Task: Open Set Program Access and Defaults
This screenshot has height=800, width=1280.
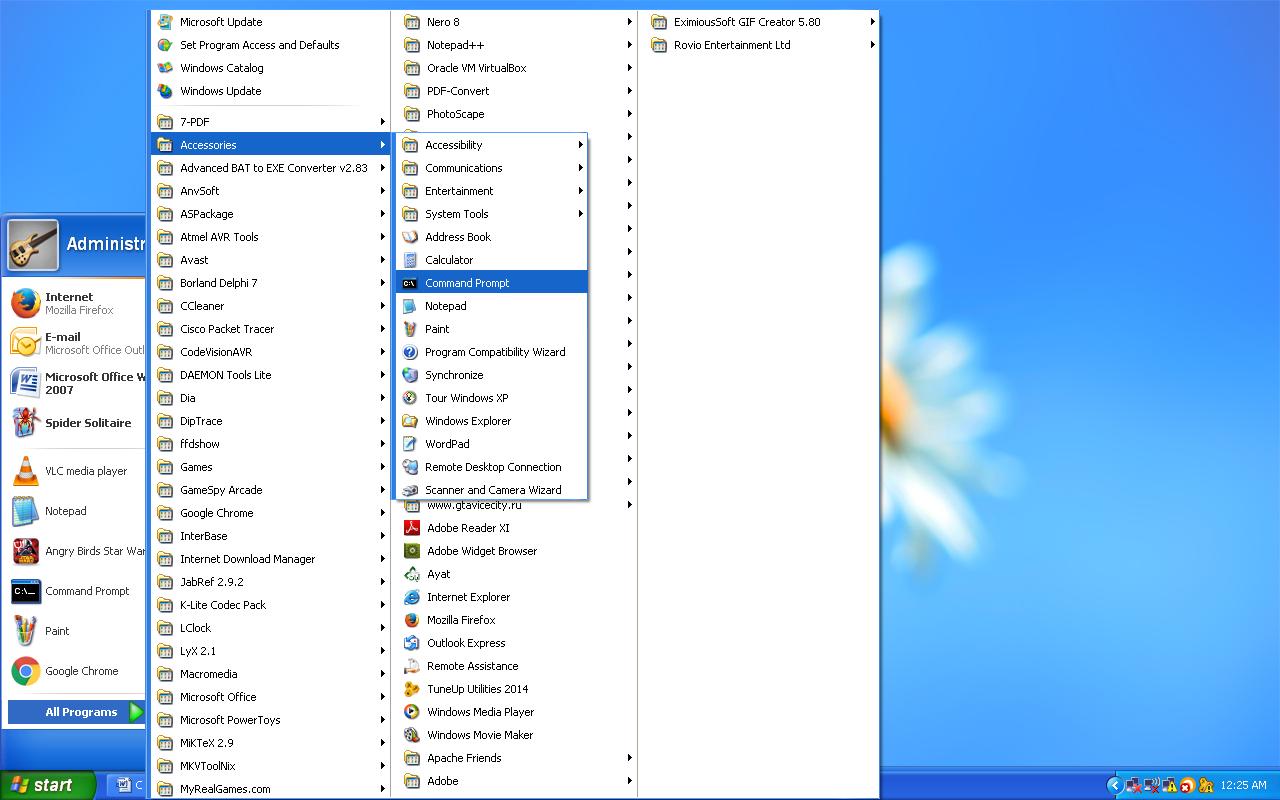Action: [x=270, y=45]
